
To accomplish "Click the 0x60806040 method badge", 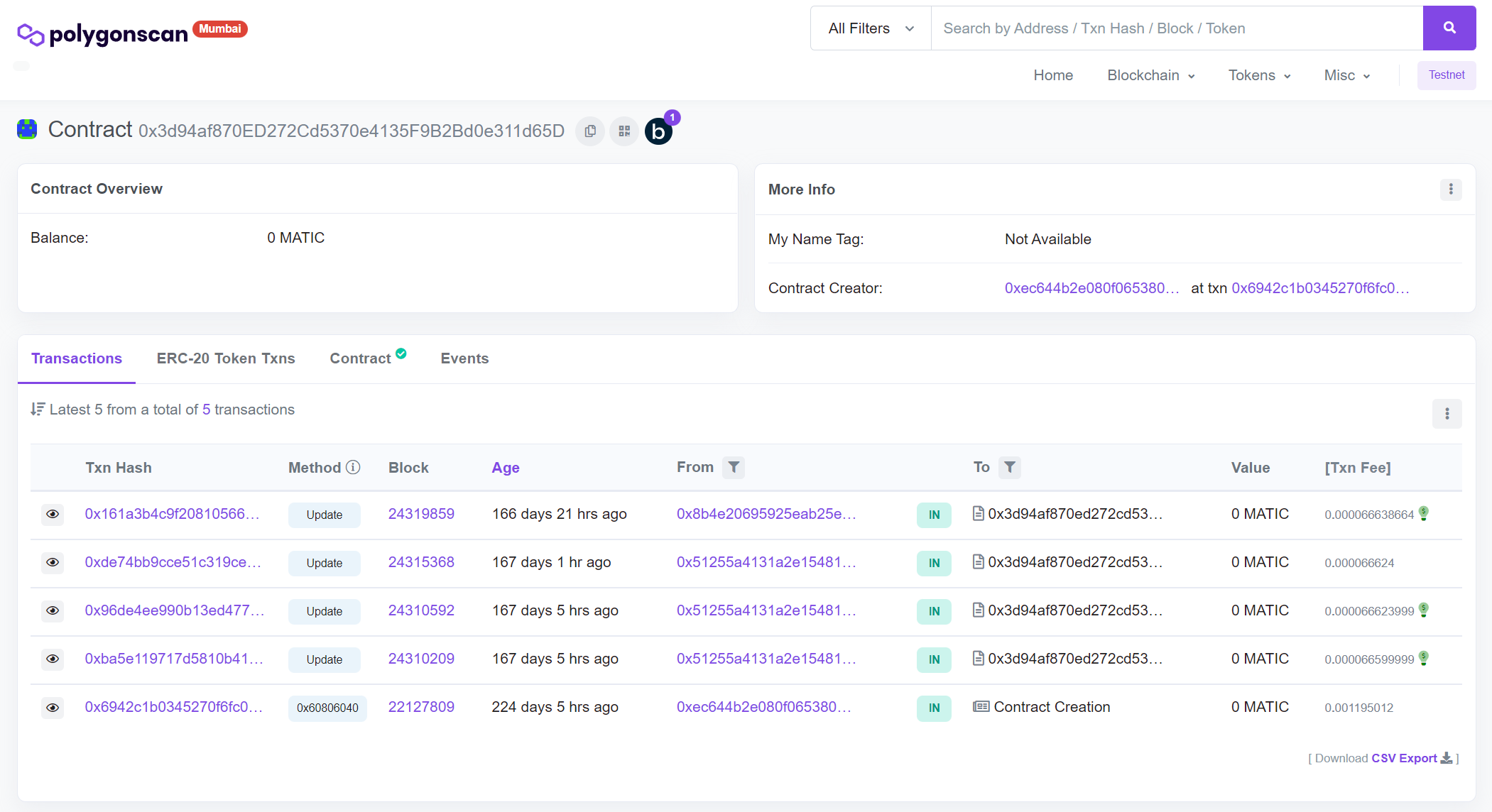I will coord(327,708).
